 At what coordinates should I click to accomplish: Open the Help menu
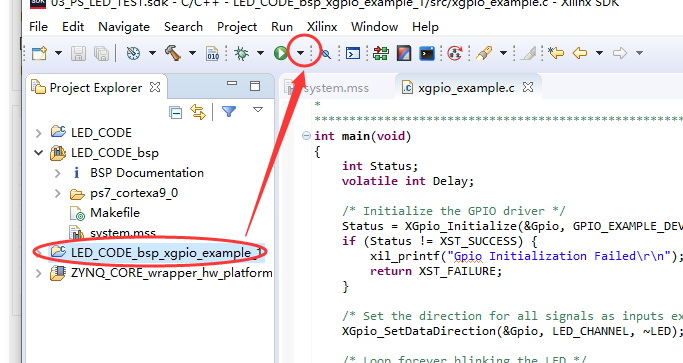[x=425, y=27]
